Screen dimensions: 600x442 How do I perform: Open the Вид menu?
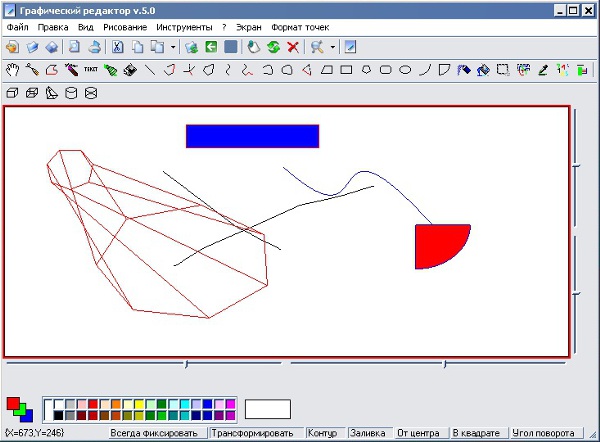point(86,27)
